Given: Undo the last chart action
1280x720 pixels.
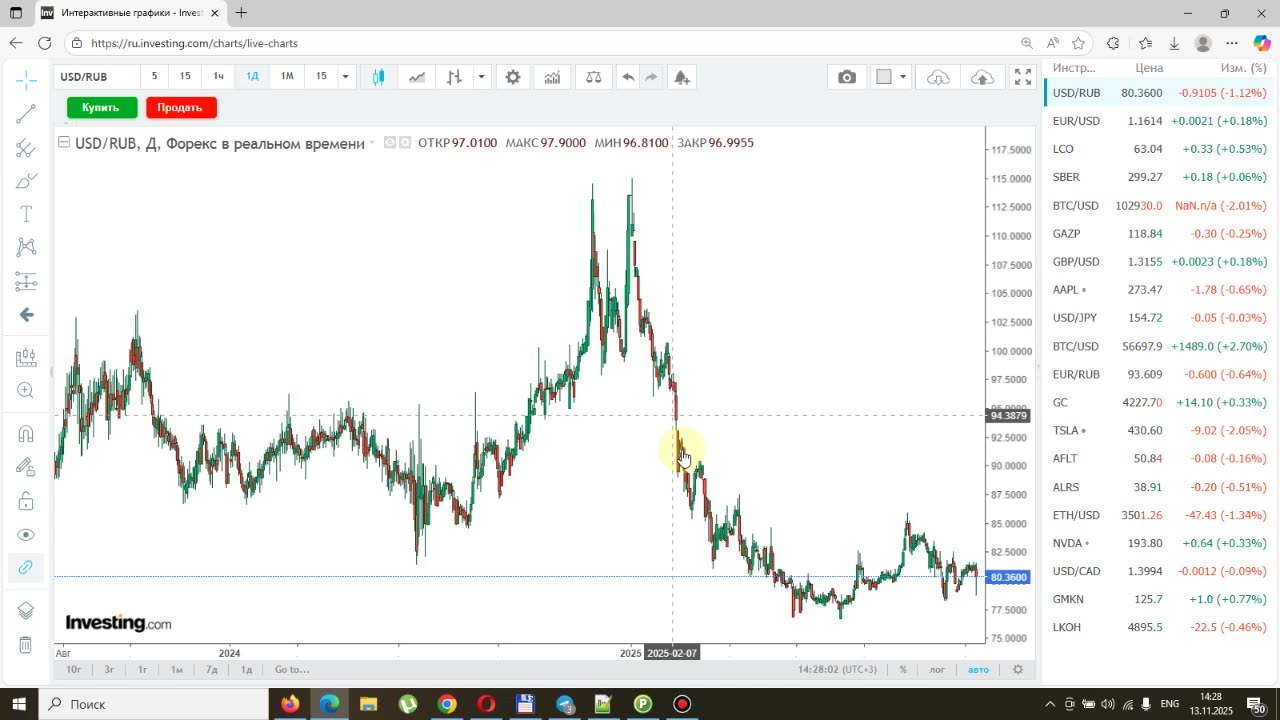Looking at the screenshot, I should pyautogui.click(x=628, y=77).
